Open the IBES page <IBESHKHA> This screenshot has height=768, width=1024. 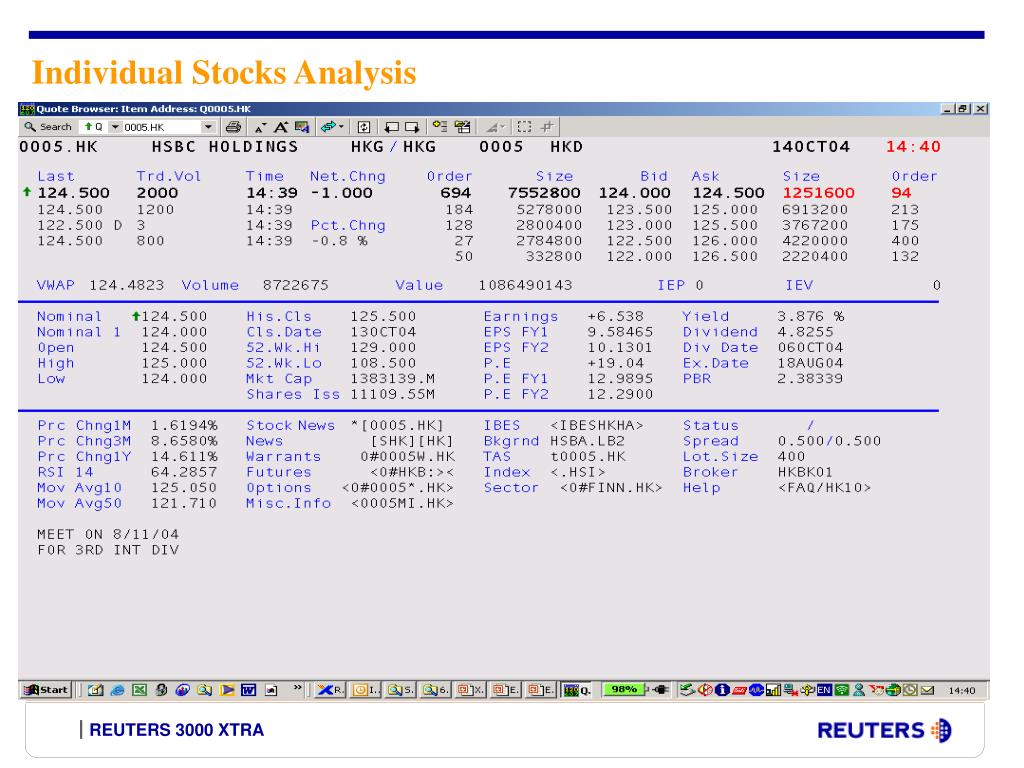coord(596,426)
